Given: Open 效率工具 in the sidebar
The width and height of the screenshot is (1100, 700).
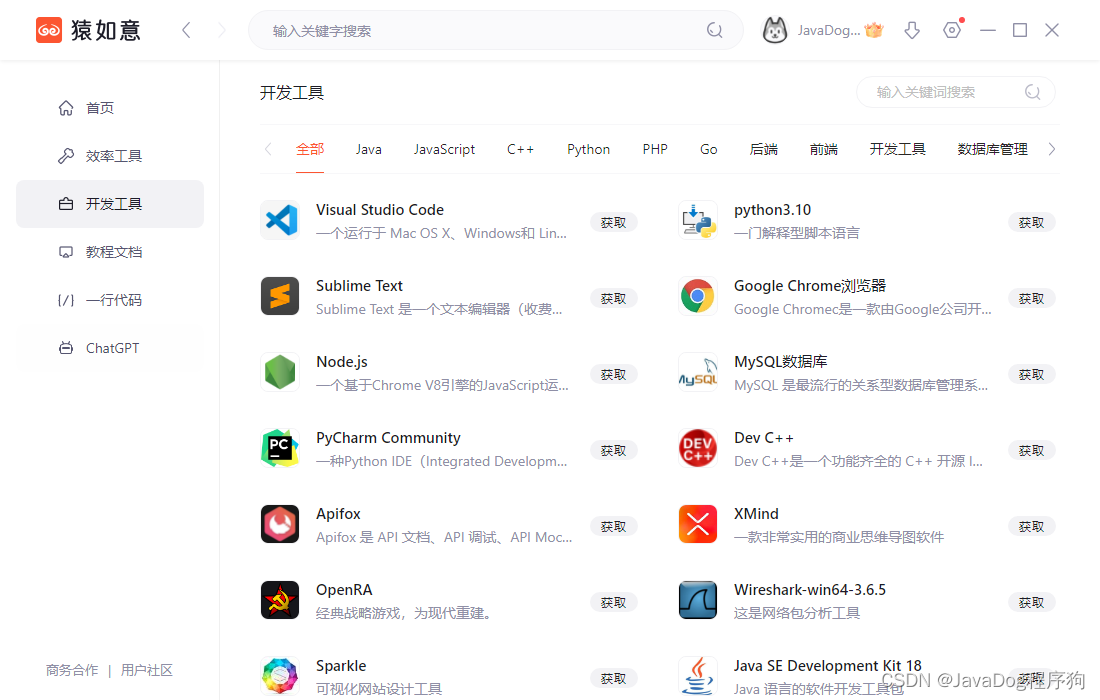Looking at the screenshot, I should (110, 156).
